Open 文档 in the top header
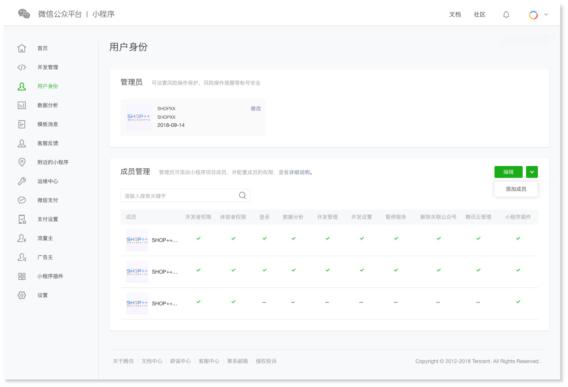This screenshot has width=568, height=387. pyautogui.click(x=455, y=14)
